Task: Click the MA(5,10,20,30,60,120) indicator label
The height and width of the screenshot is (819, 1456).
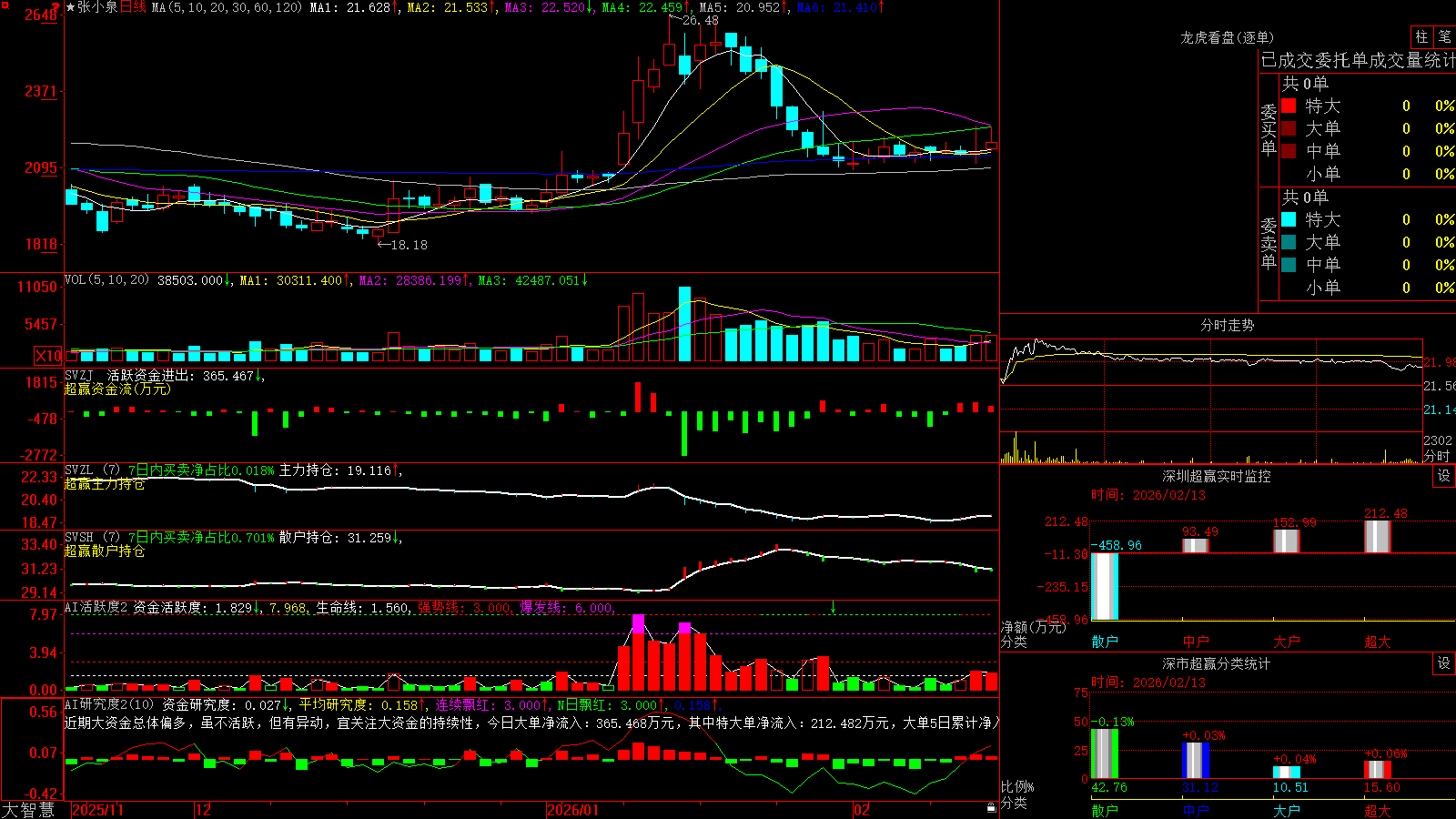Action: pos(227,7)
